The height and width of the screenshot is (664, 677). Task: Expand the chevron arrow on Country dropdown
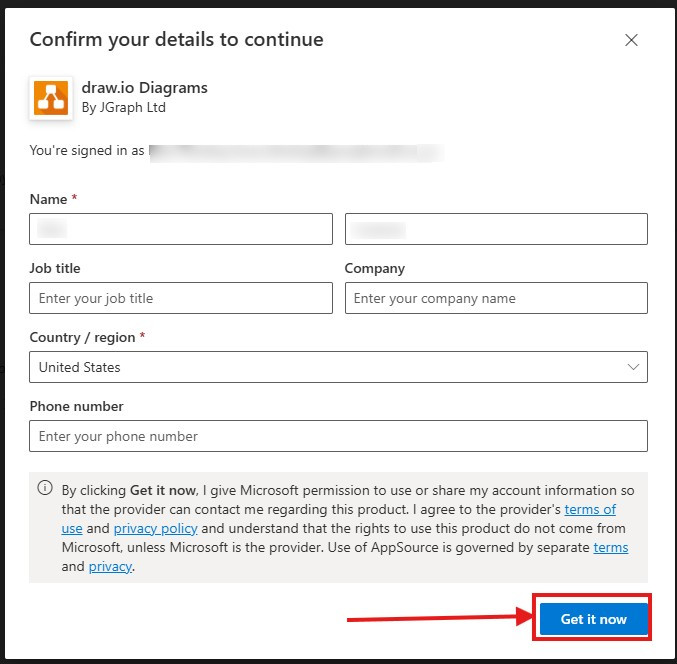click(x=633, y=367)
